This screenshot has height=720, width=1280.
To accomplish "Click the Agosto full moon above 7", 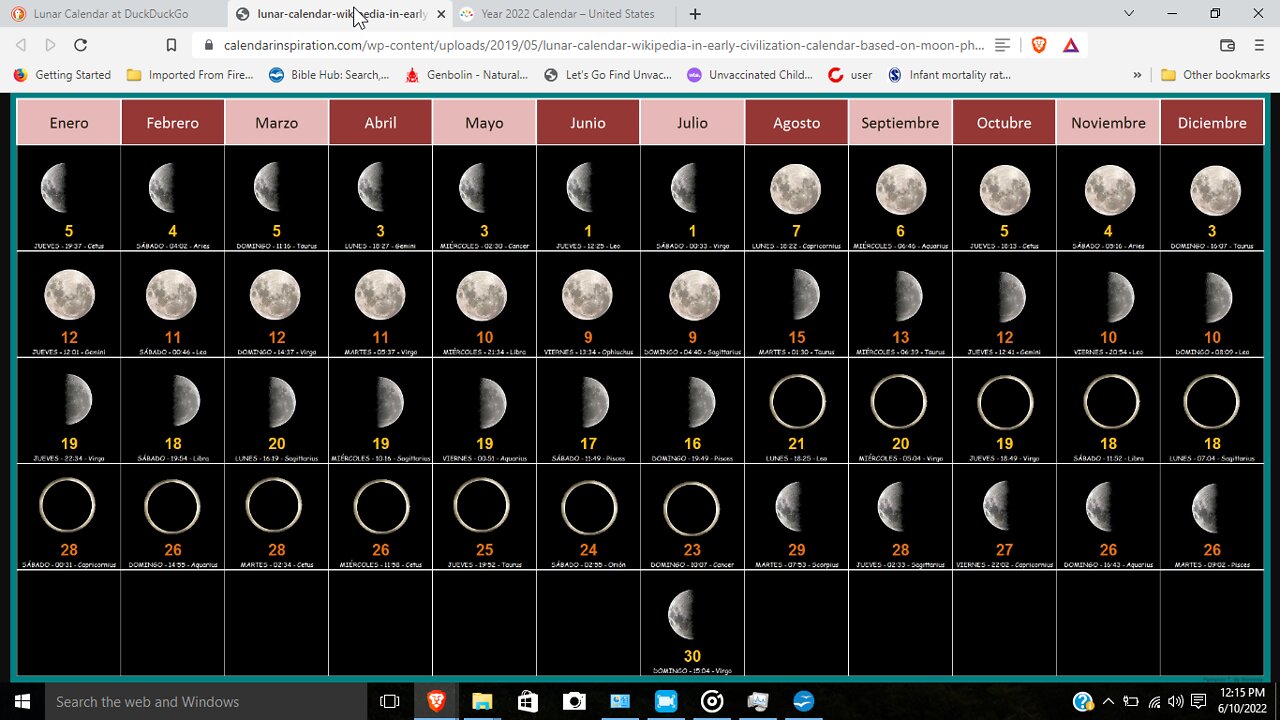I will pos(796,190).
